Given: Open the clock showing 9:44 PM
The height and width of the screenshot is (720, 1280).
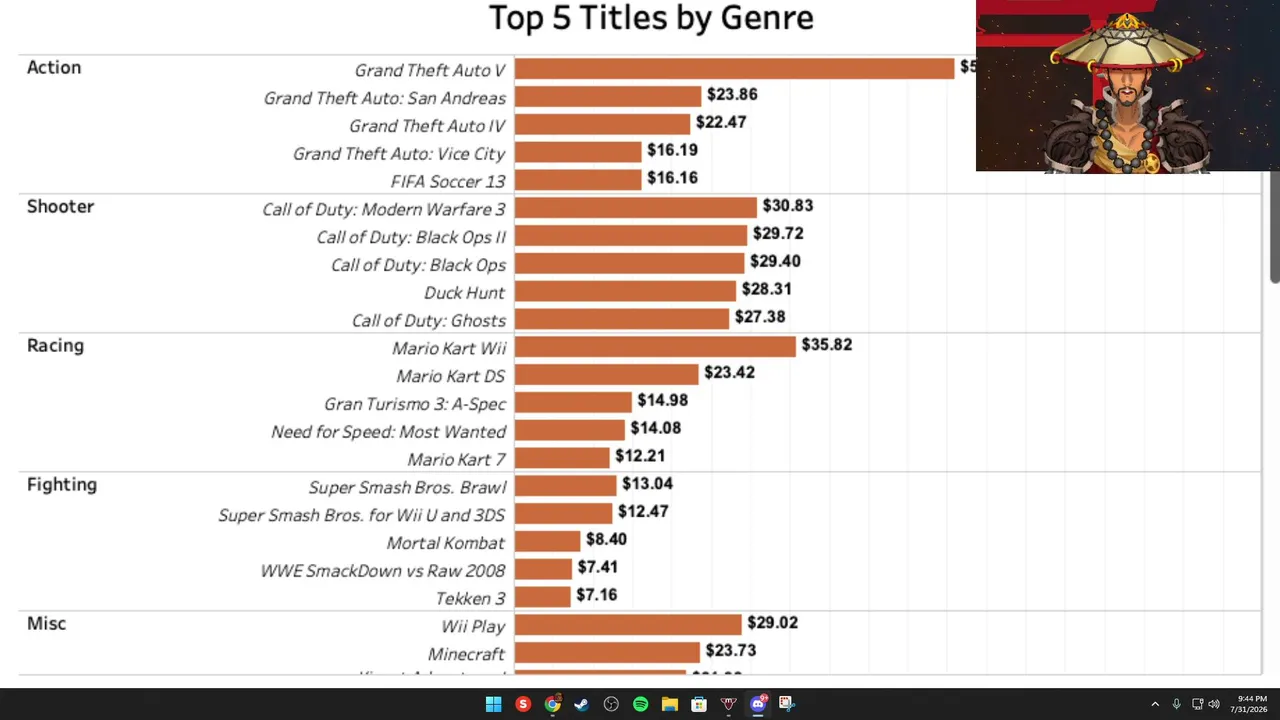Looking at the screenshot, I should click(x=1248, y=704).
